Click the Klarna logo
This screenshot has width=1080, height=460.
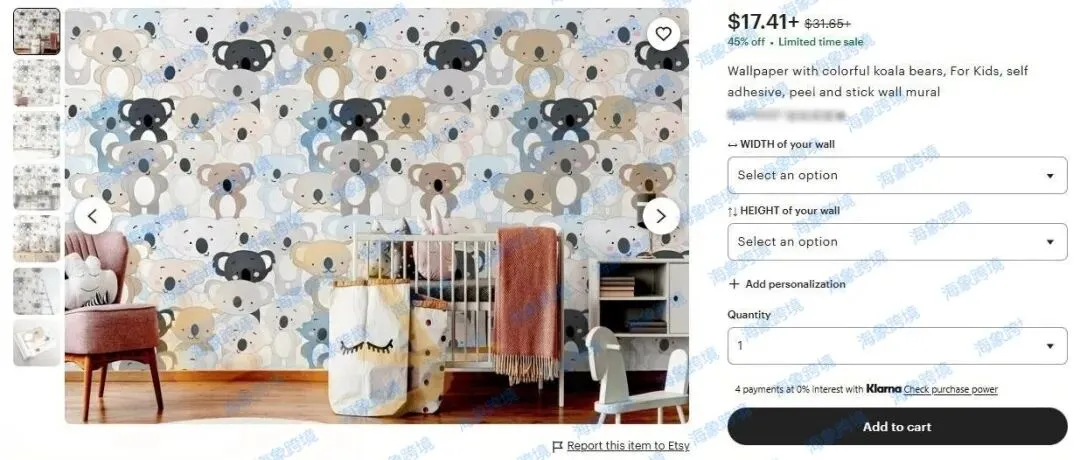pos(884,388)
